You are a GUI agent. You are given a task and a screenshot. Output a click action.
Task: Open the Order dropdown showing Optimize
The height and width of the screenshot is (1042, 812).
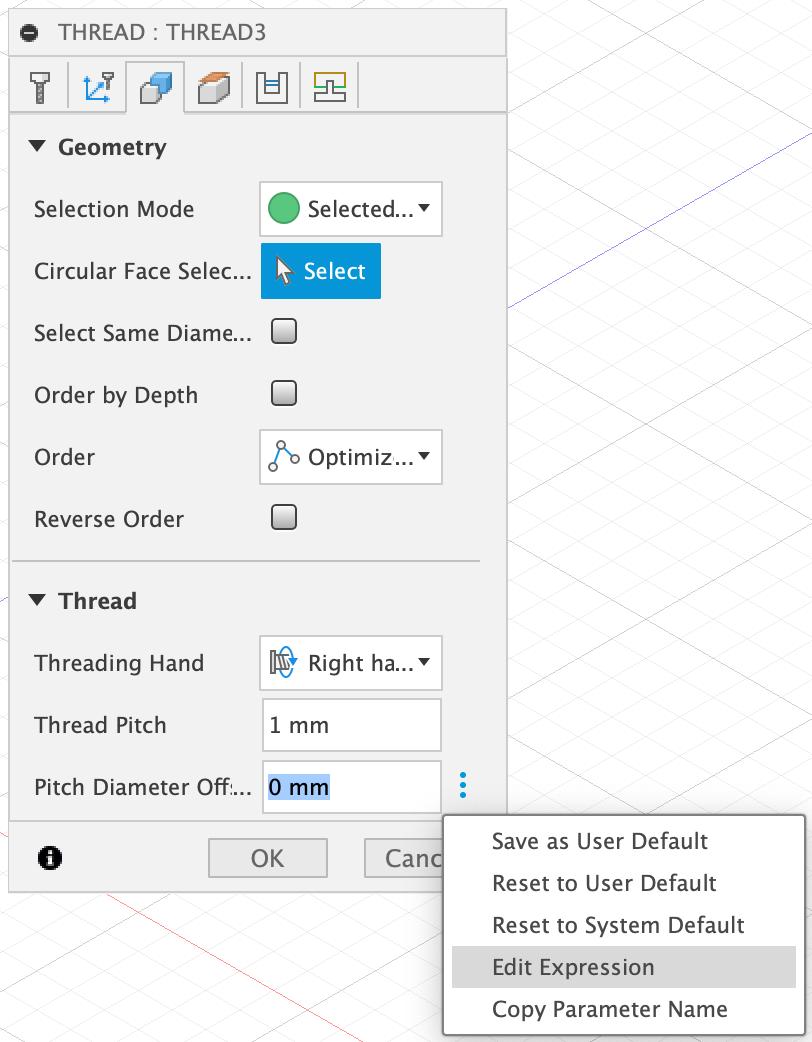point(351,457)
